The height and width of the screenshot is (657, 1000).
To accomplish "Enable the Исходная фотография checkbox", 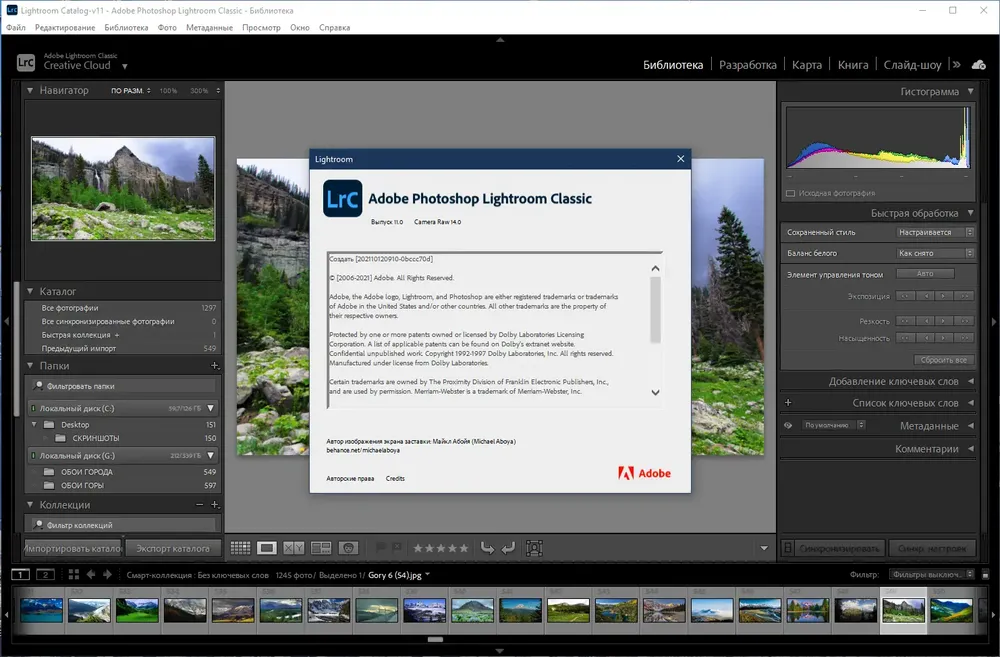I will (x=791, y=193).
